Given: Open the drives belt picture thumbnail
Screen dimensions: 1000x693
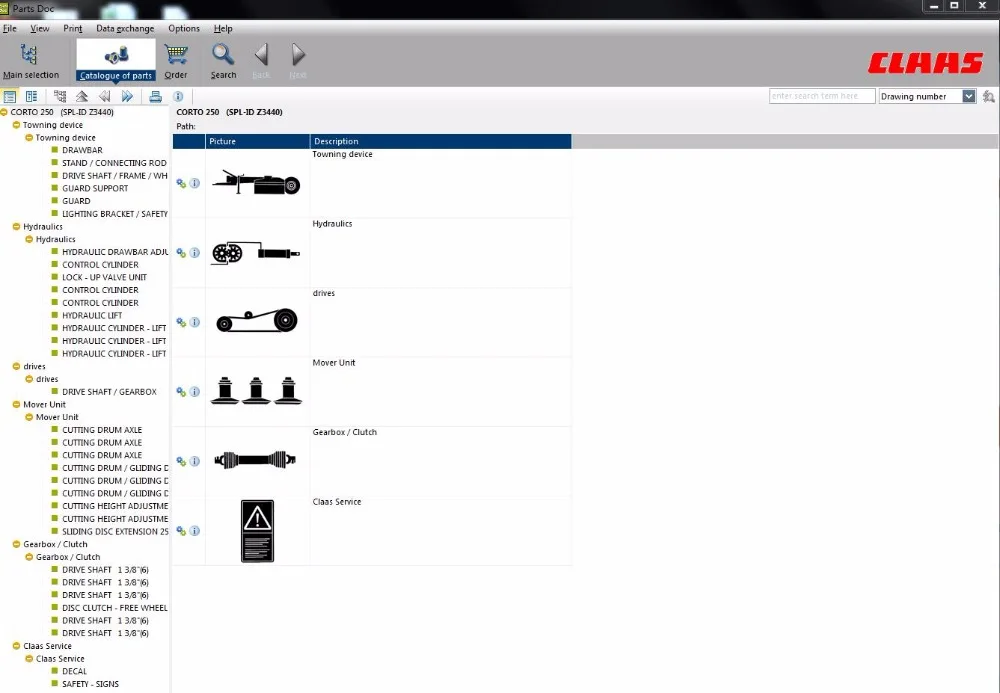Looking at the screenshot, I should pos(256,321).
